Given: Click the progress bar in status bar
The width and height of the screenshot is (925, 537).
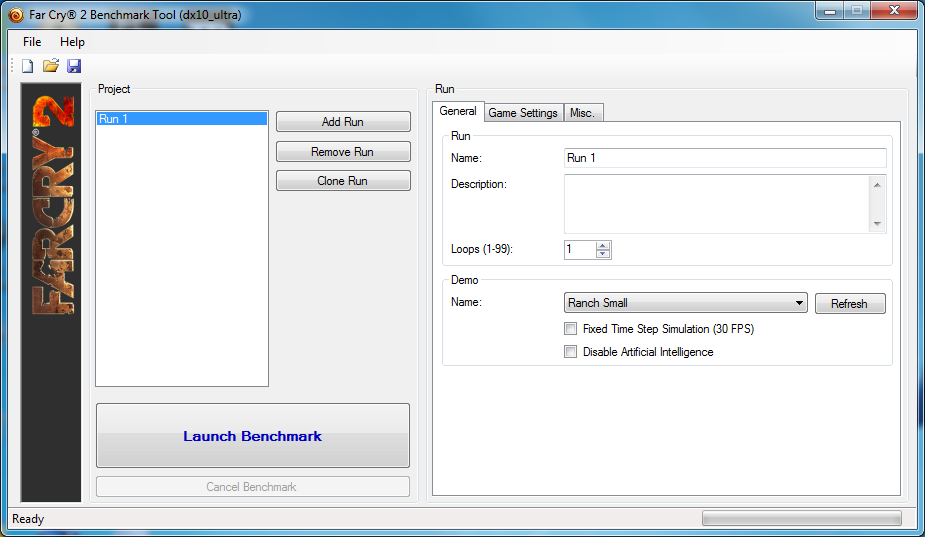Looking at the screenshot, I should point(802,518).
